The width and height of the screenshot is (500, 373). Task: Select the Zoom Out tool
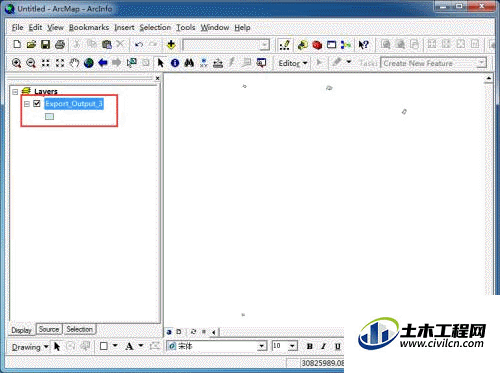click(x=31, y=63)
